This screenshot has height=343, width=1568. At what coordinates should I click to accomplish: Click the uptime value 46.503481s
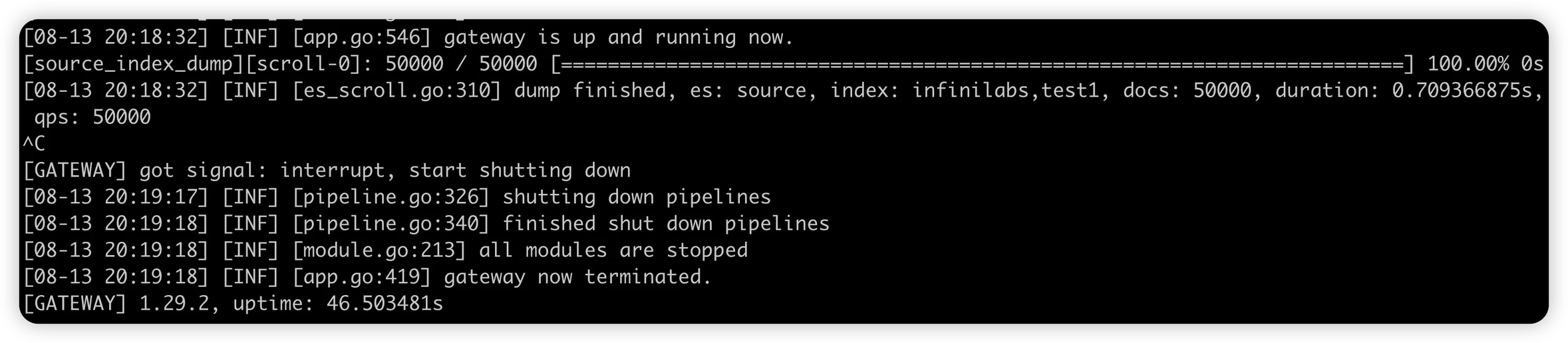[x=385, y=304]
